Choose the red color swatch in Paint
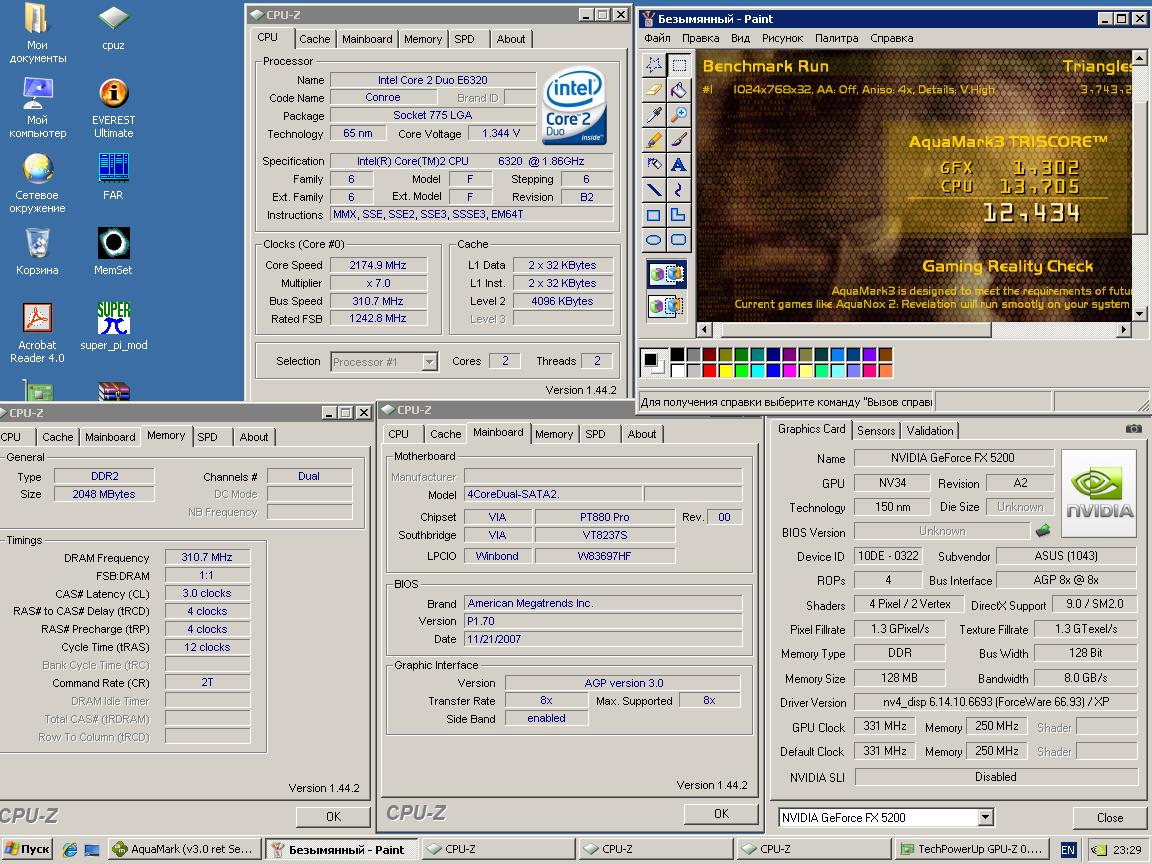The image size is (1152, 864). [x=709, y=371]
